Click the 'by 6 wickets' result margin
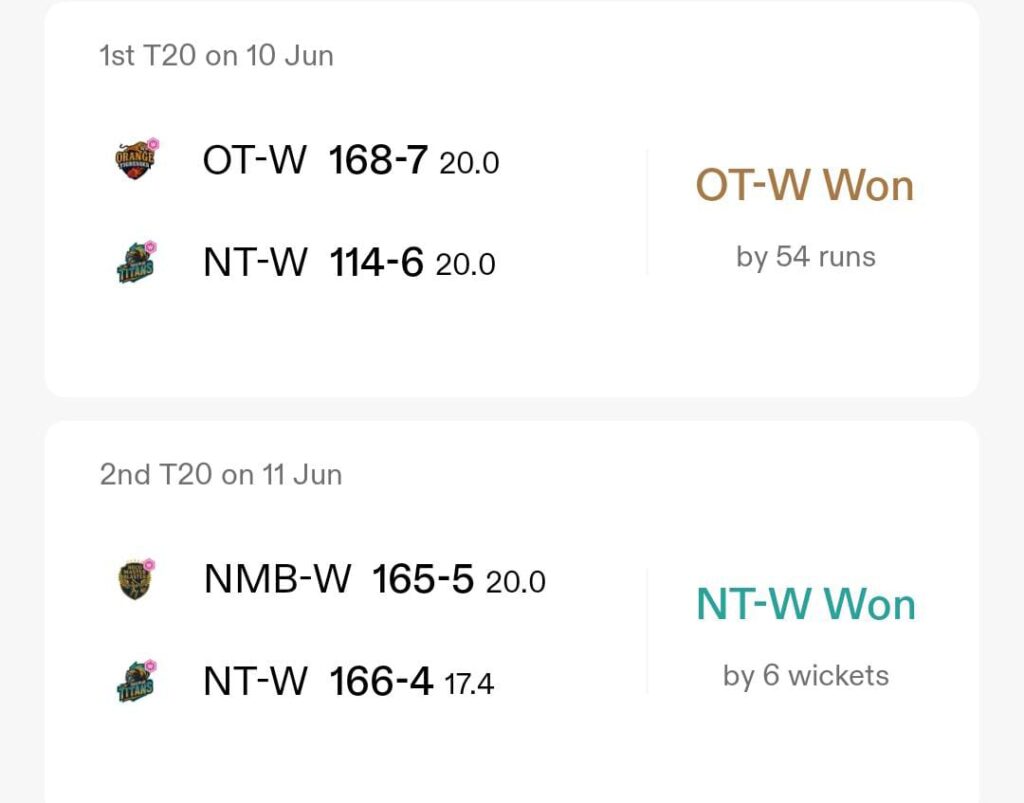 tap(806, 676)
